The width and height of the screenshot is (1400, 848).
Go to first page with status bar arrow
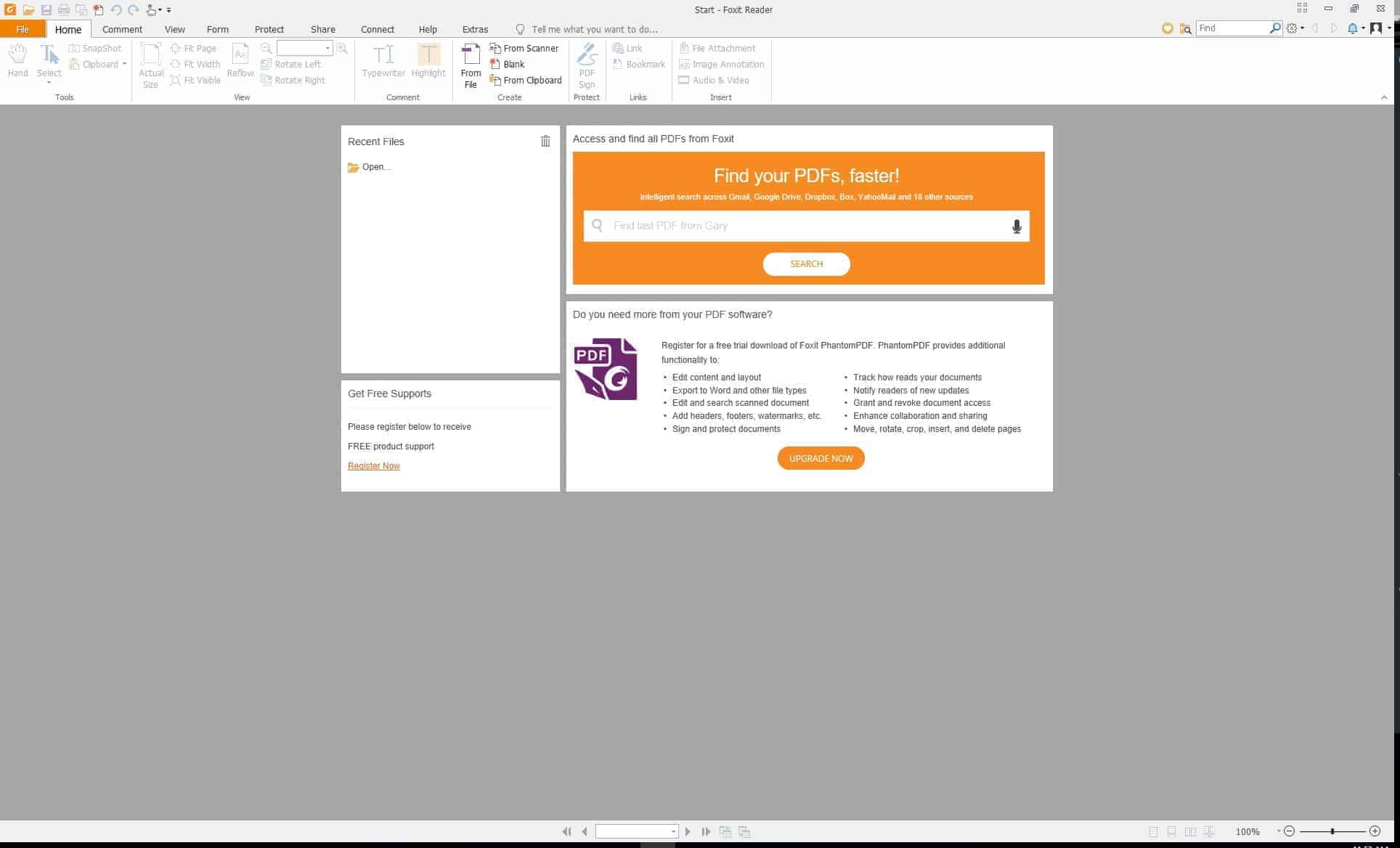(x=566, y=831)
